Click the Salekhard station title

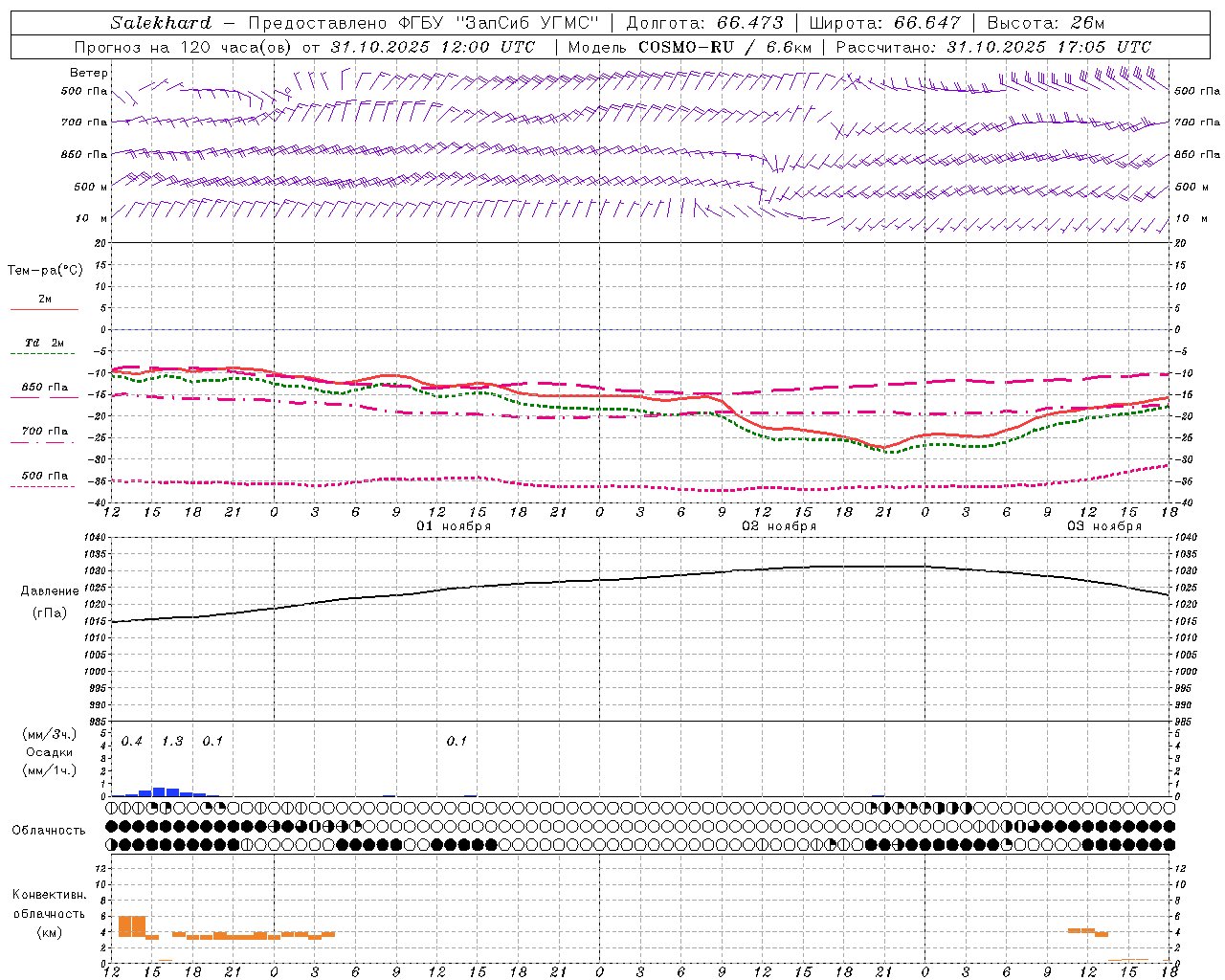click(x=161, y=23)
